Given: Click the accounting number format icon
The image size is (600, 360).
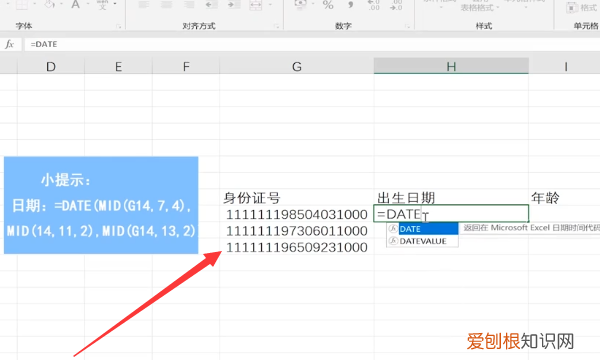Looking at the screenshot, I should (x=301, y=4).
